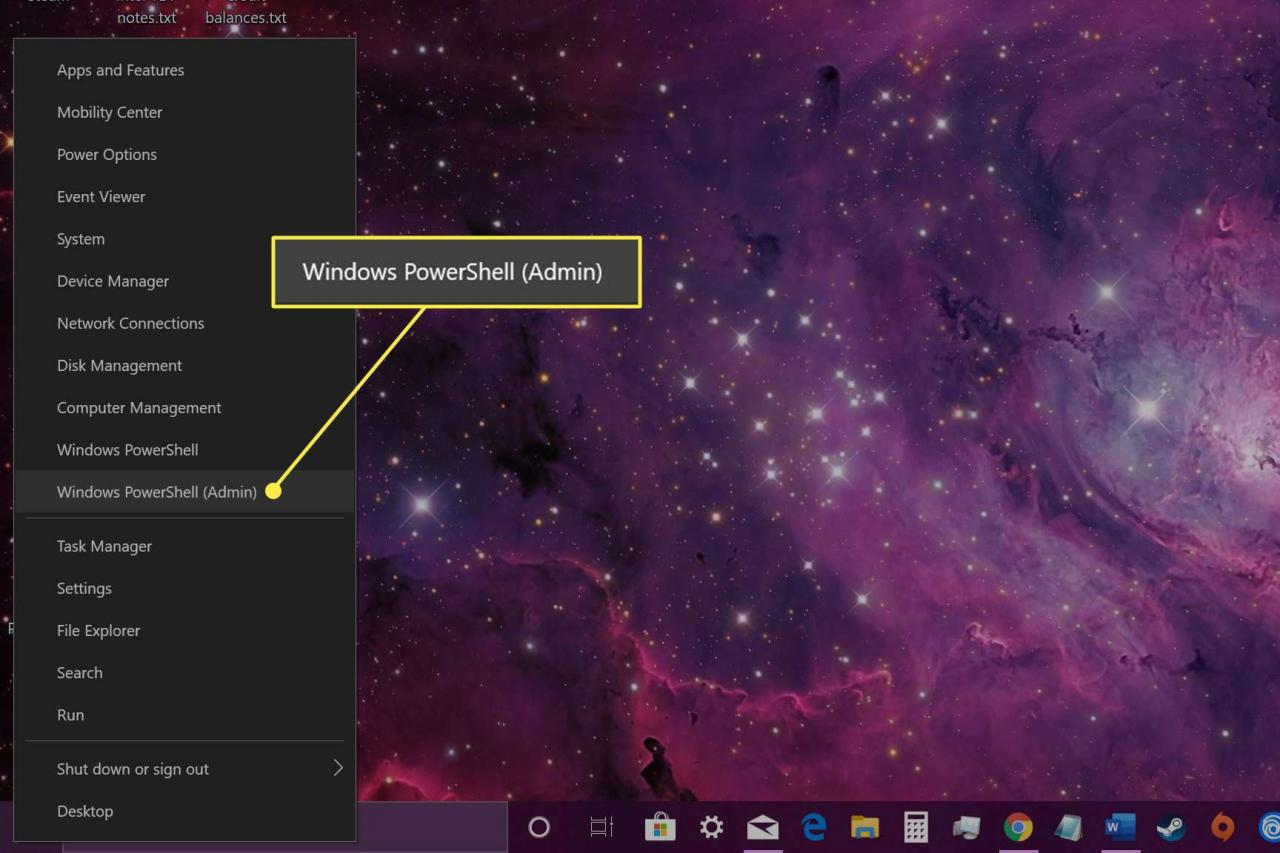Open the Notepad-style icon on taskbar
Screen dimensions: 1280x853
point(1068,827)
